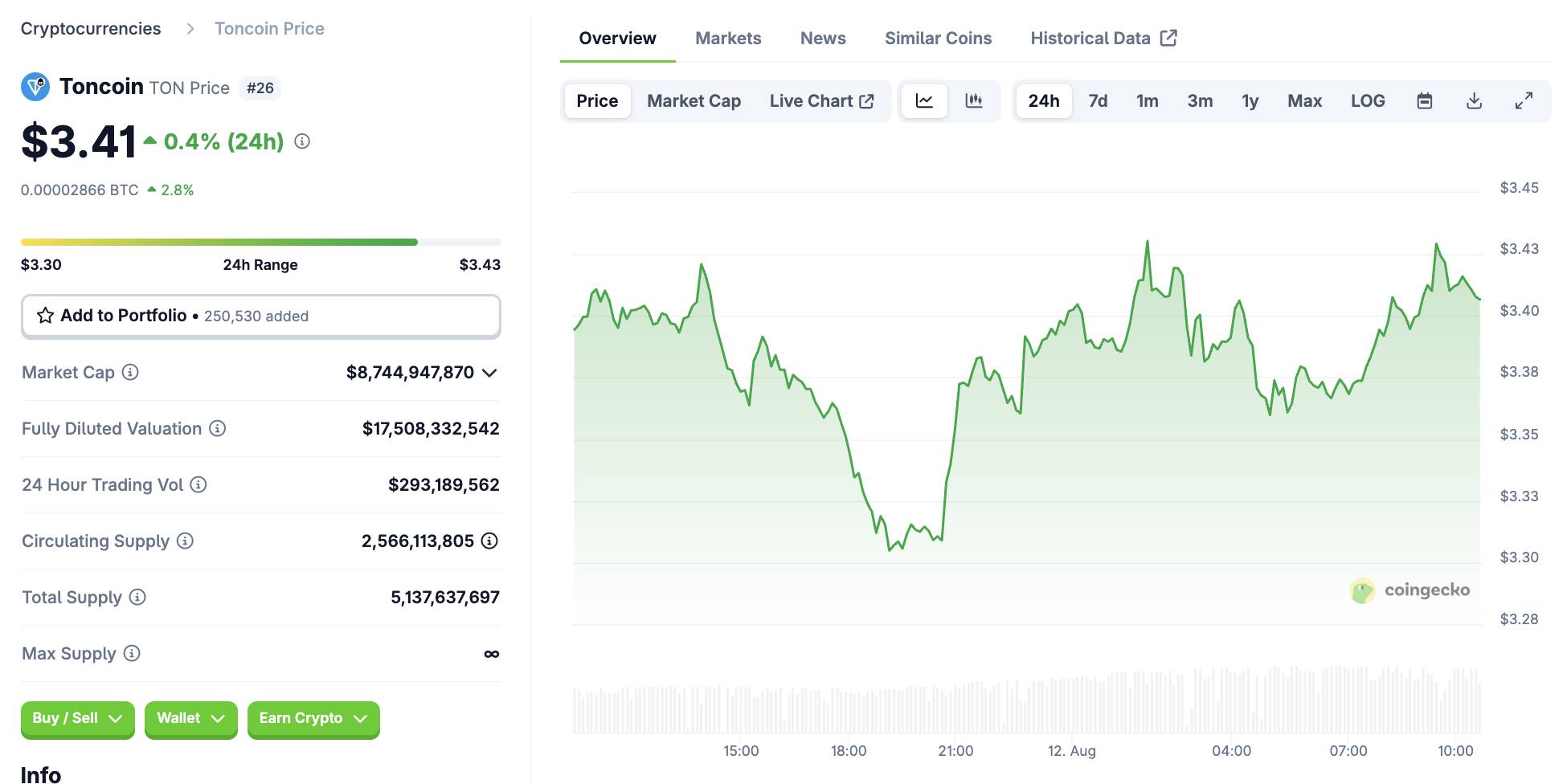
Task: Select Price chart toggle
Action: (597, 101)
